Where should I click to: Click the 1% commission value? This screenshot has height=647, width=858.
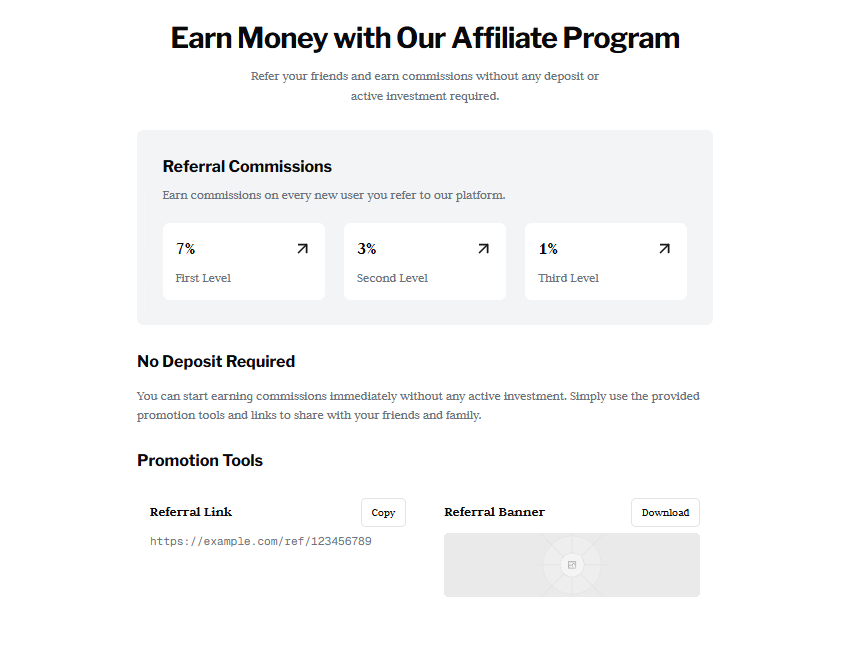tap(548, 249)
